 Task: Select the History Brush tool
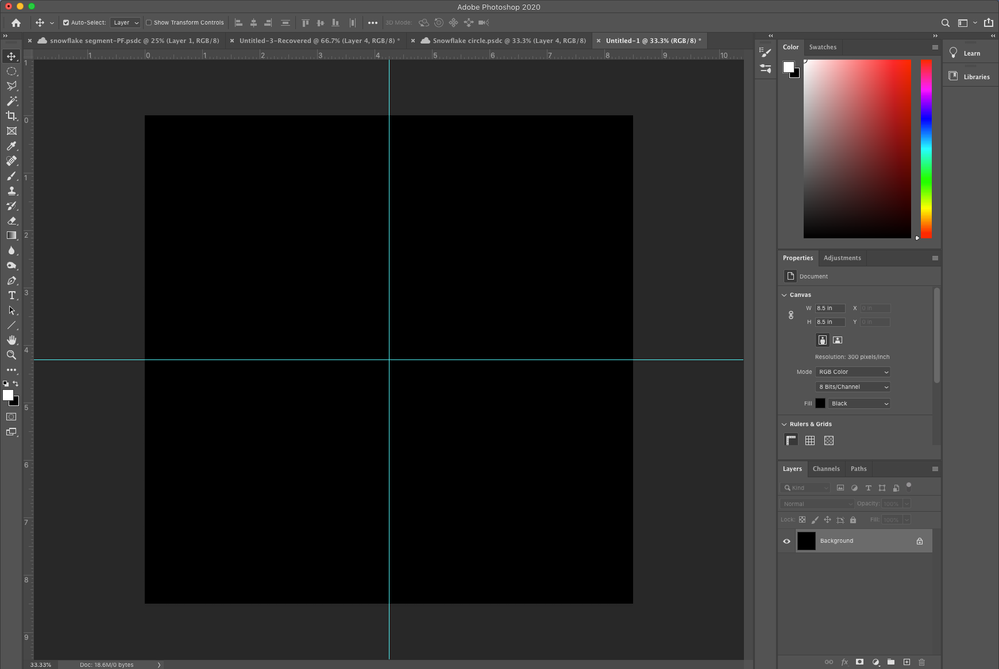[11, 206]
